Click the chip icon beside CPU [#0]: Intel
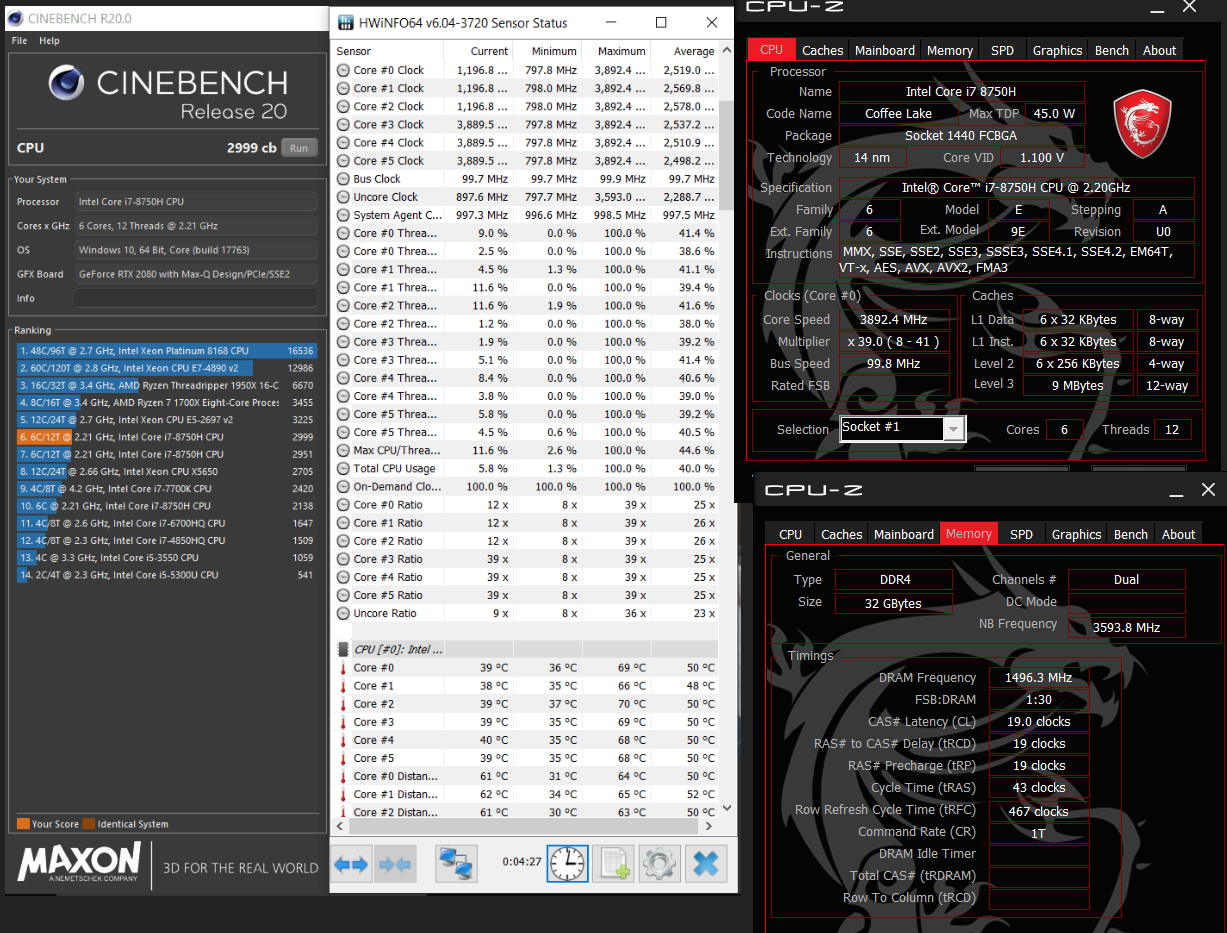 point(344,649)
